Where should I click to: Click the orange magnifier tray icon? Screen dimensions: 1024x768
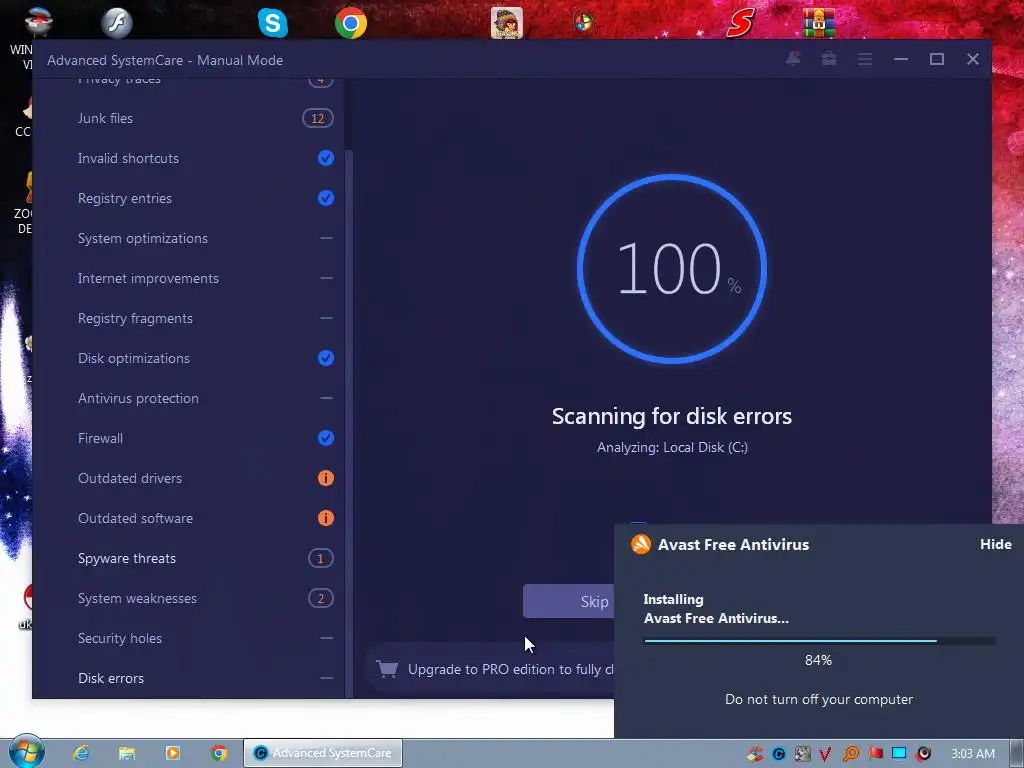(x=850, y=754)
